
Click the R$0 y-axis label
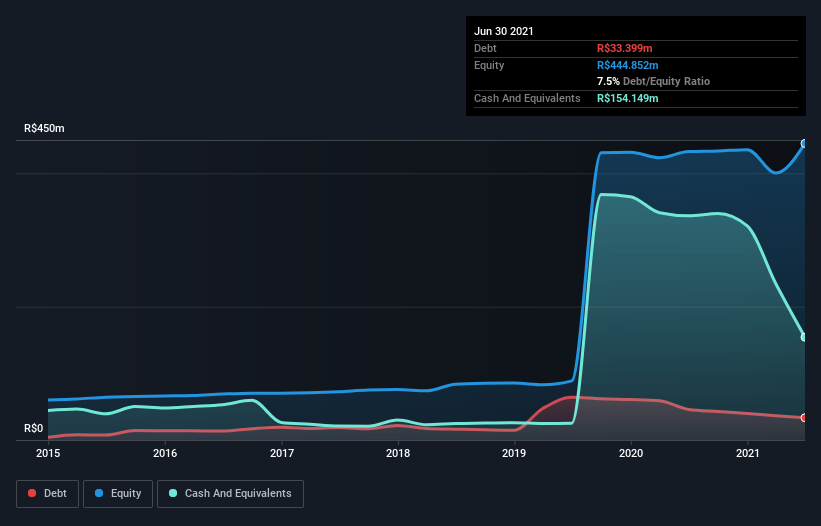pos(34,428)
